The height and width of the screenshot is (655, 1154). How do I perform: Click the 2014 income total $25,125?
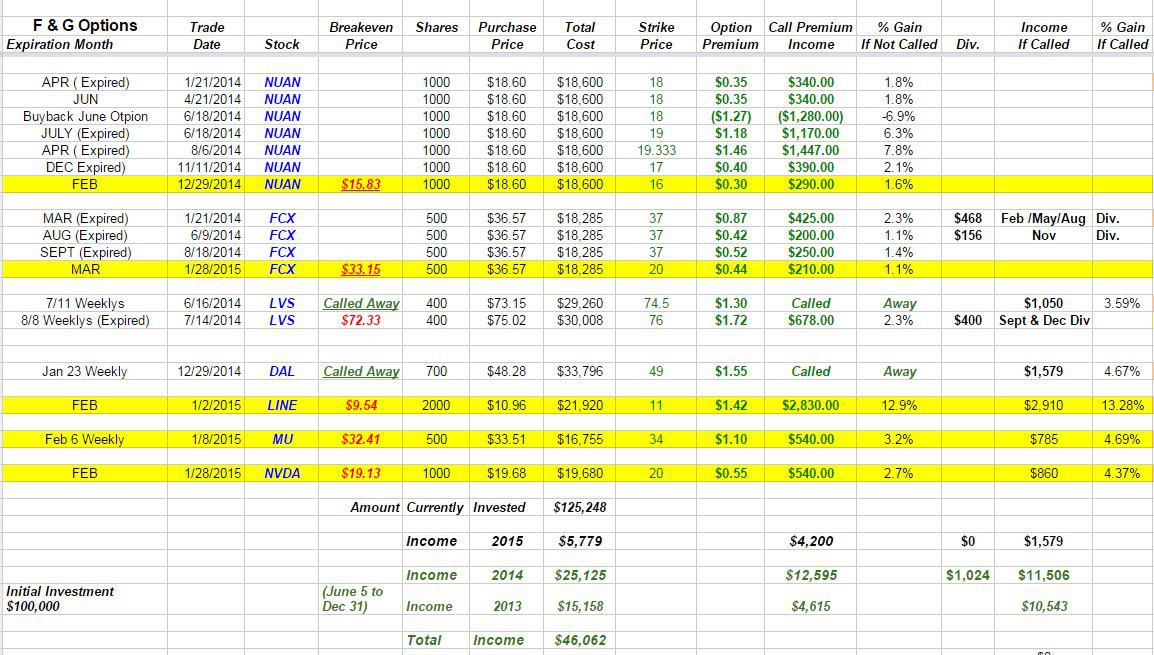(x=580, y=575)
